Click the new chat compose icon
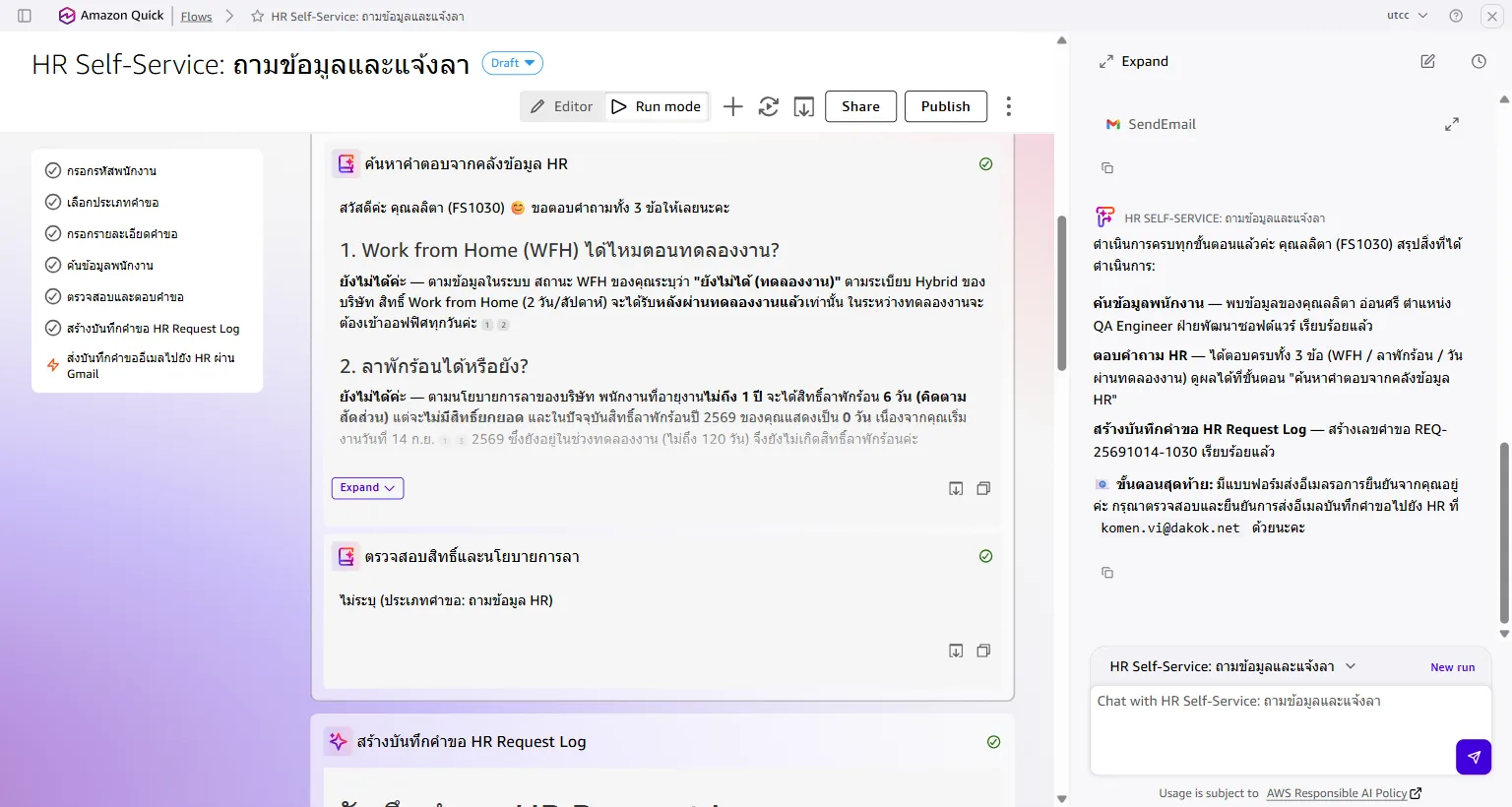1512x807 pixels. click(1427, 61)
